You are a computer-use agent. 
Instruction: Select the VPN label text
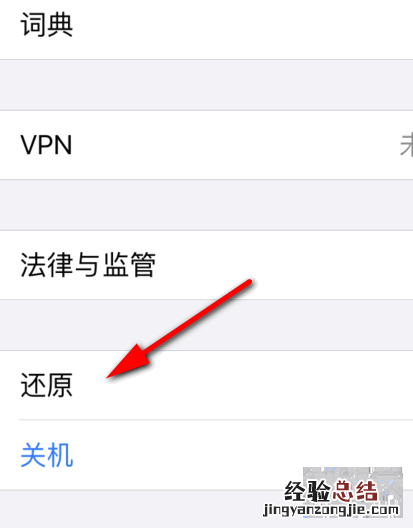pyautogui.click(x=46, y=145)
